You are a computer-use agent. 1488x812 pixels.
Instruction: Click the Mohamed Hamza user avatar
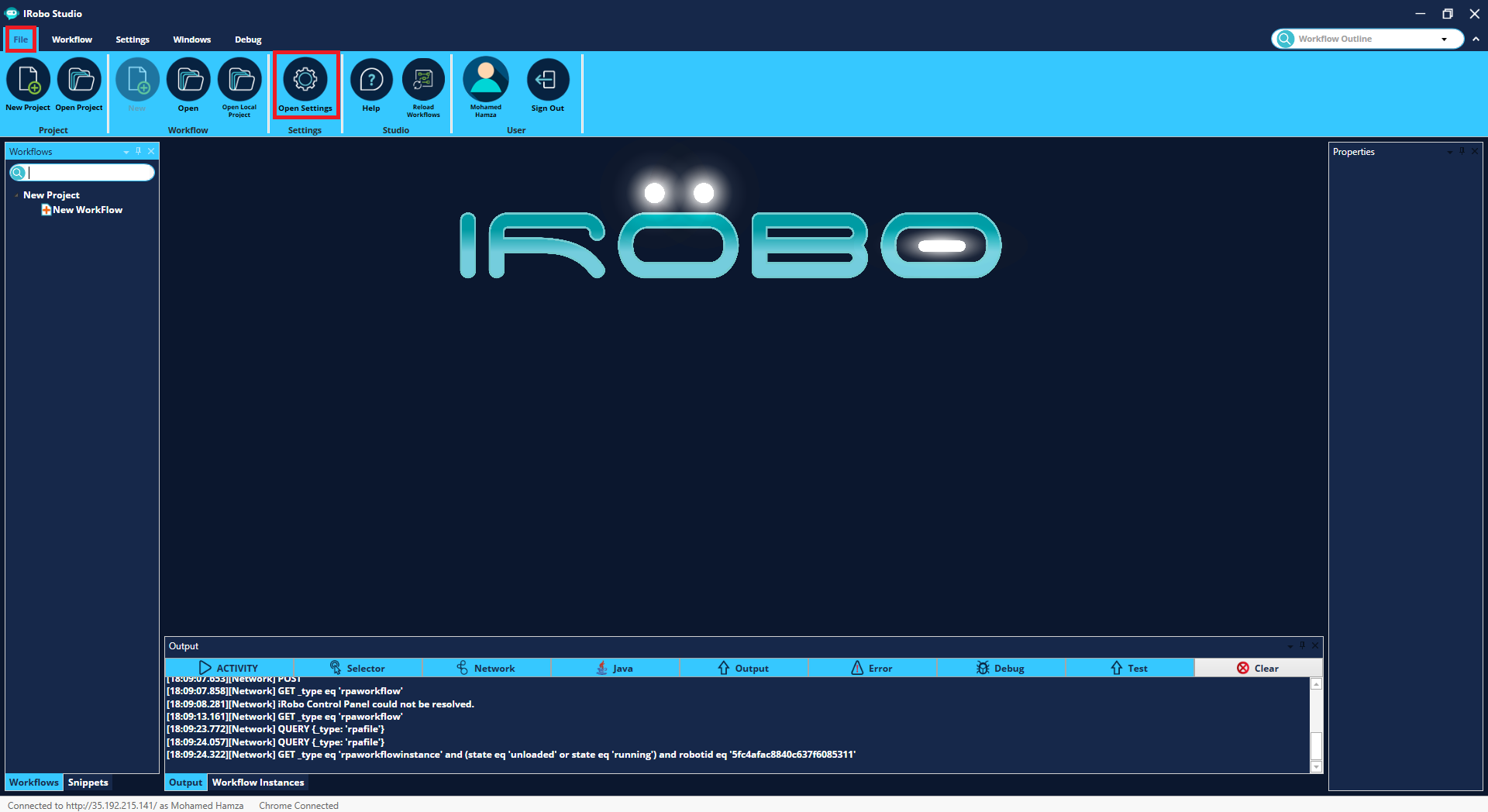point(486,80)
